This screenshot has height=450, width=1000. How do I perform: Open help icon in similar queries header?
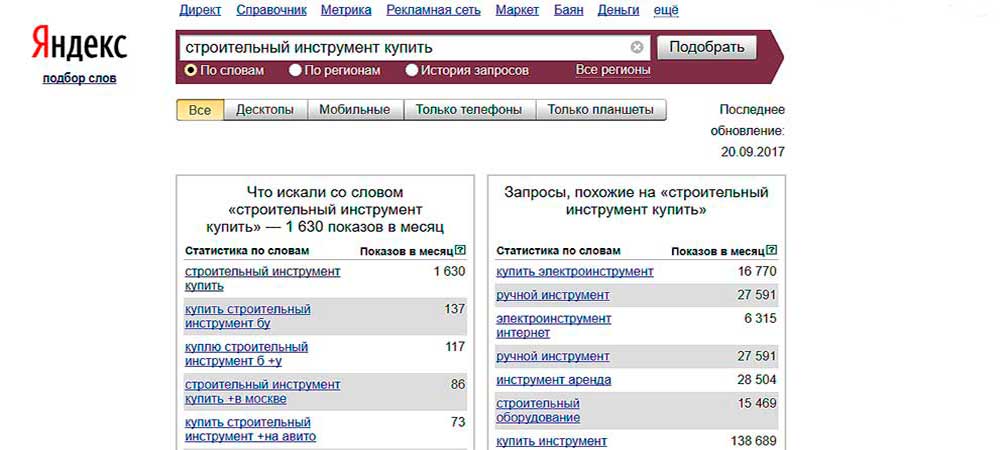(x=772, y=250)
